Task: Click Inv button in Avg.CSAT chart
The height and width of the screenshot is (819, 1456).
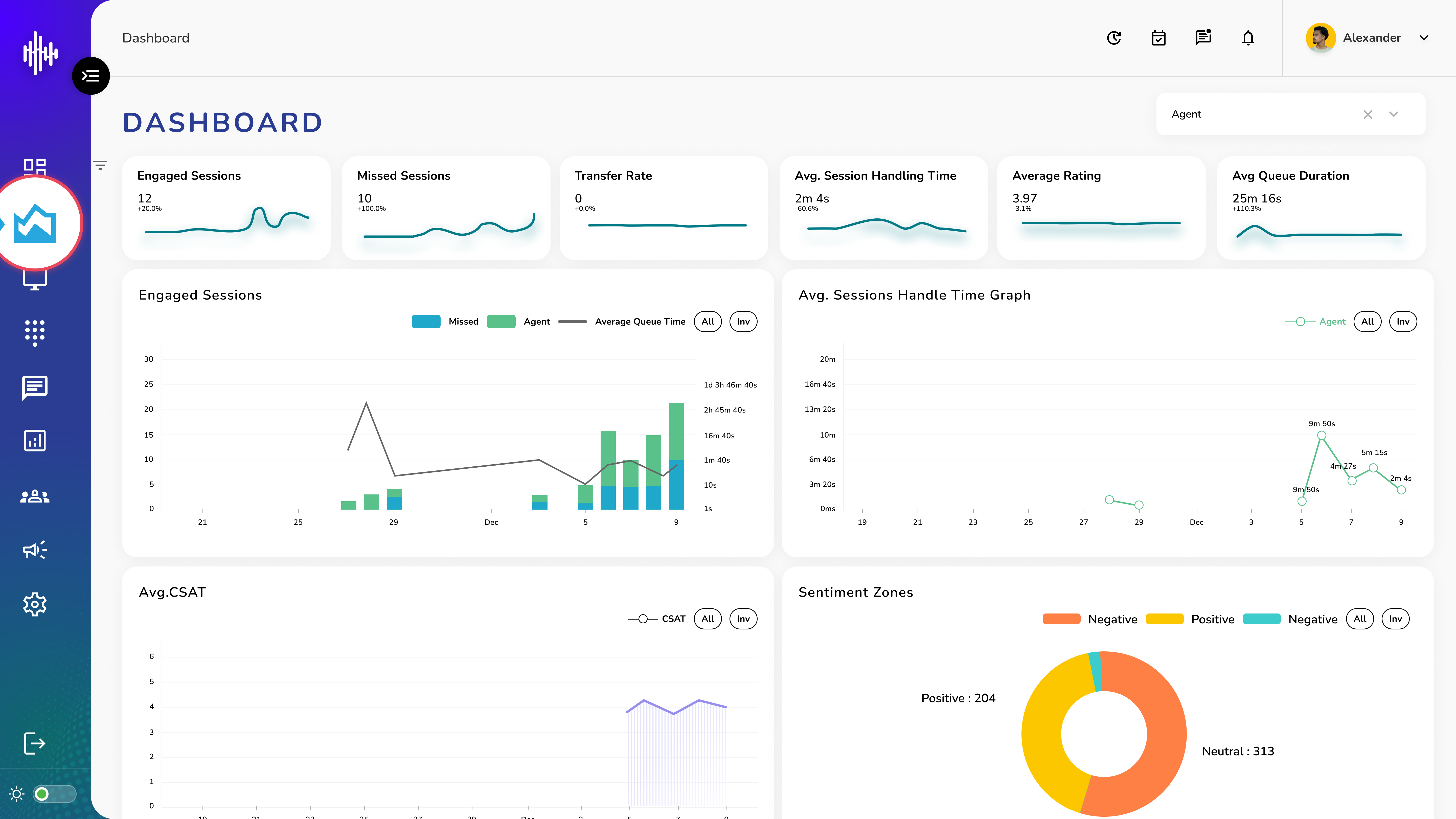Action: (743, 619)
